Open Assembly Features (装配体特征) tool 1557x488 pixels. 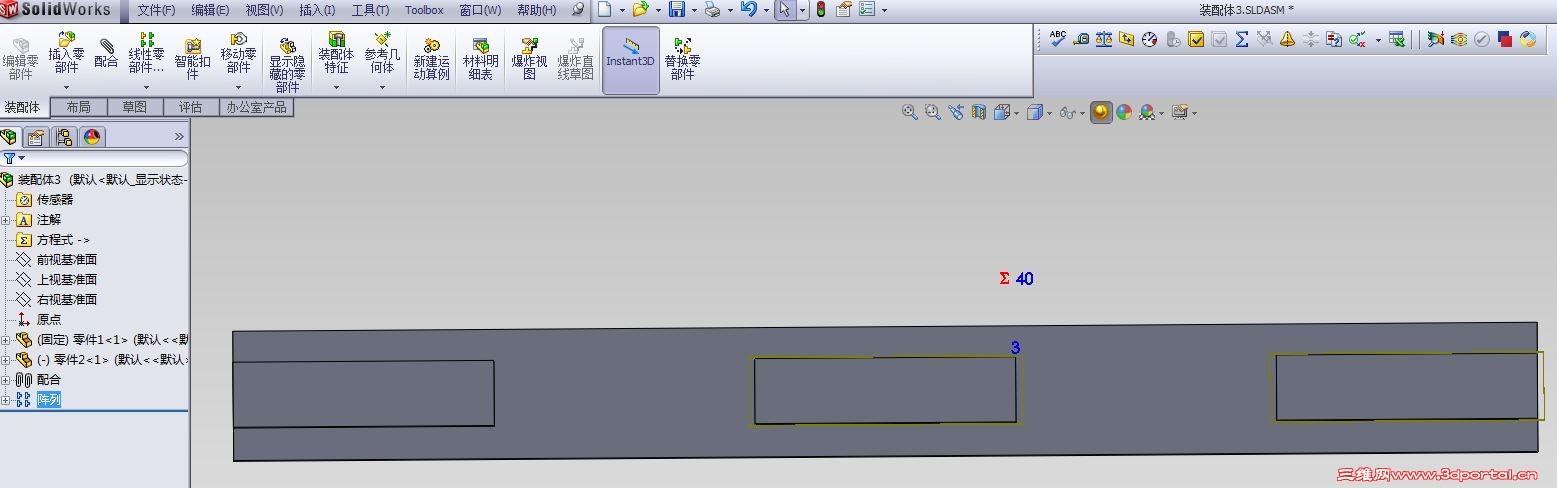click(336, 52)
